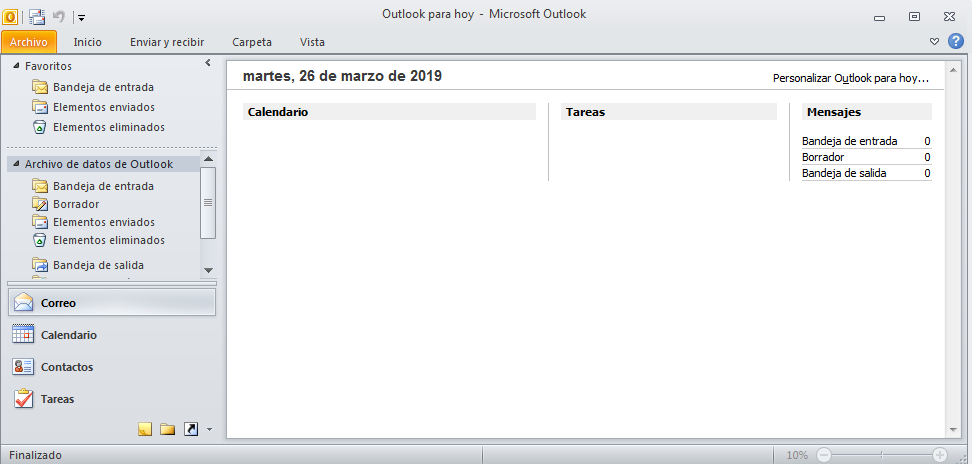Image resolution: width=972 pixels, height=464 pixels.
Task: Minimize the navigation pane arrow
Action: pyautogui.click(x=208, y=63)
